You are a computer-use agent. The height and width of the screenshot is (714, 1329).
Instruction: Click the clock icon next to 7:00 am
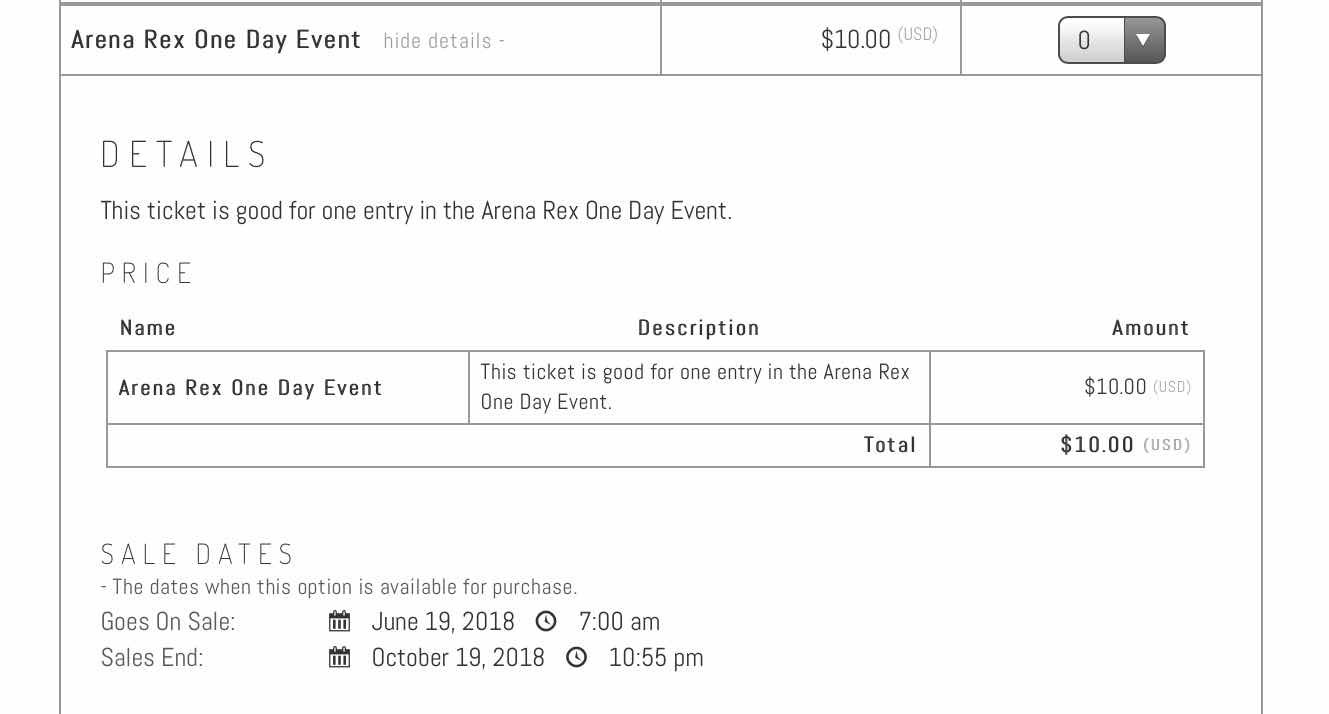click(546, 622)
